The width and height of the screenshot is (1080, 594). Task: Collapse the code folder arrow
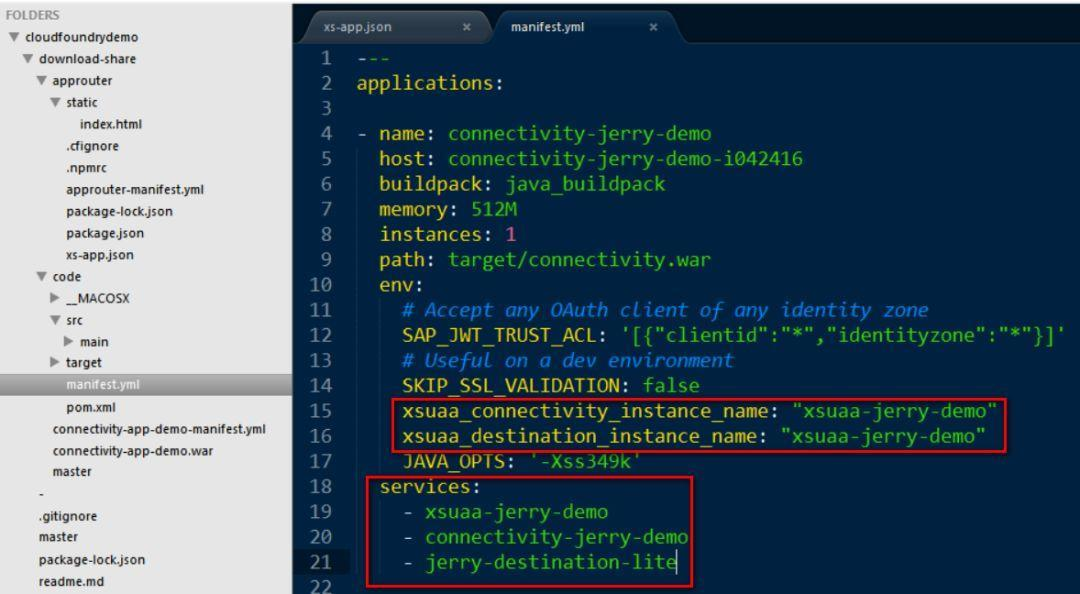[x=41, y=276]
